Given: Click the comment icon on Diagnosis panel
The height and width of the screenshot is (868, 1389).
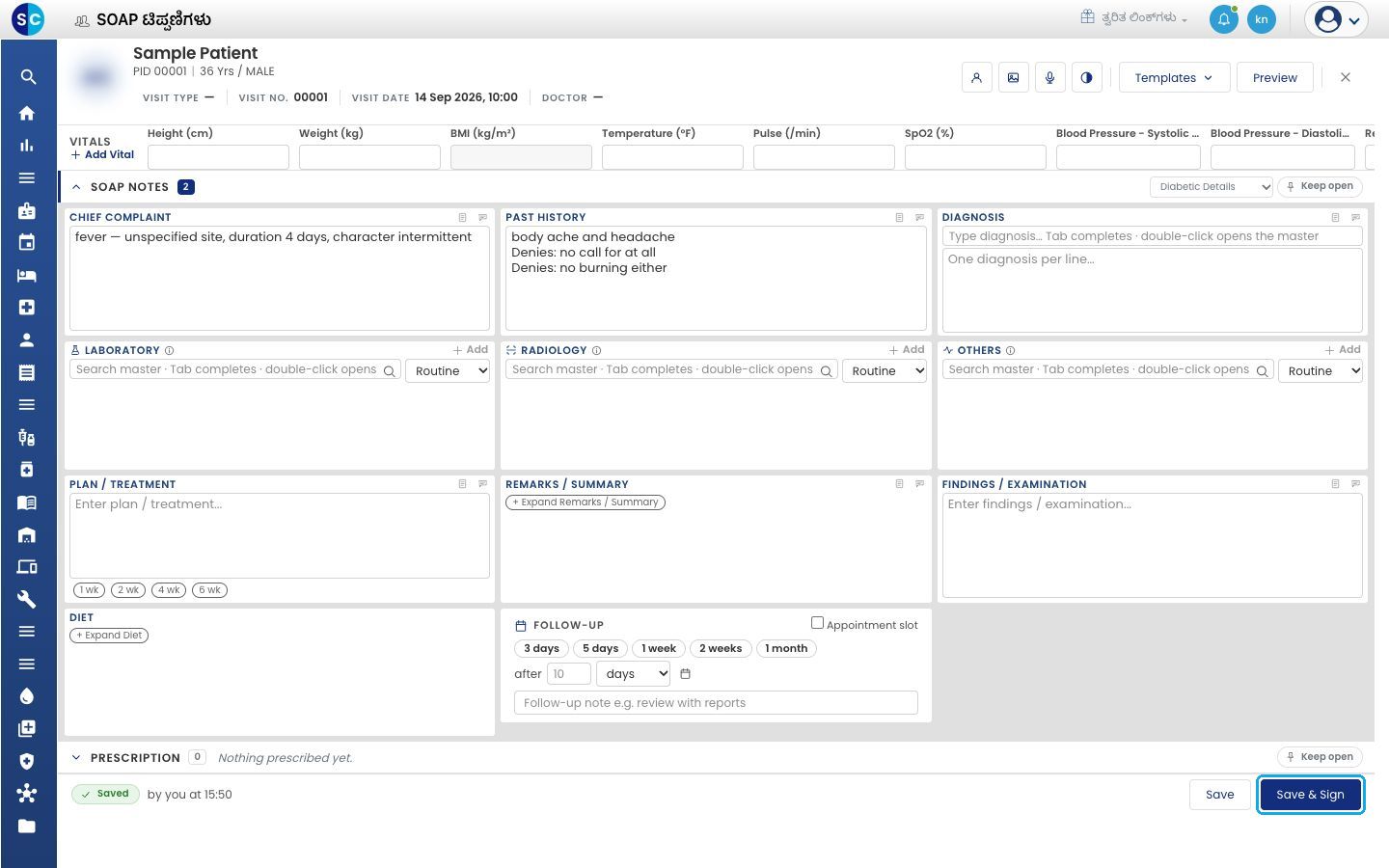Looking at the screenshot, I should coord(1355,217).
